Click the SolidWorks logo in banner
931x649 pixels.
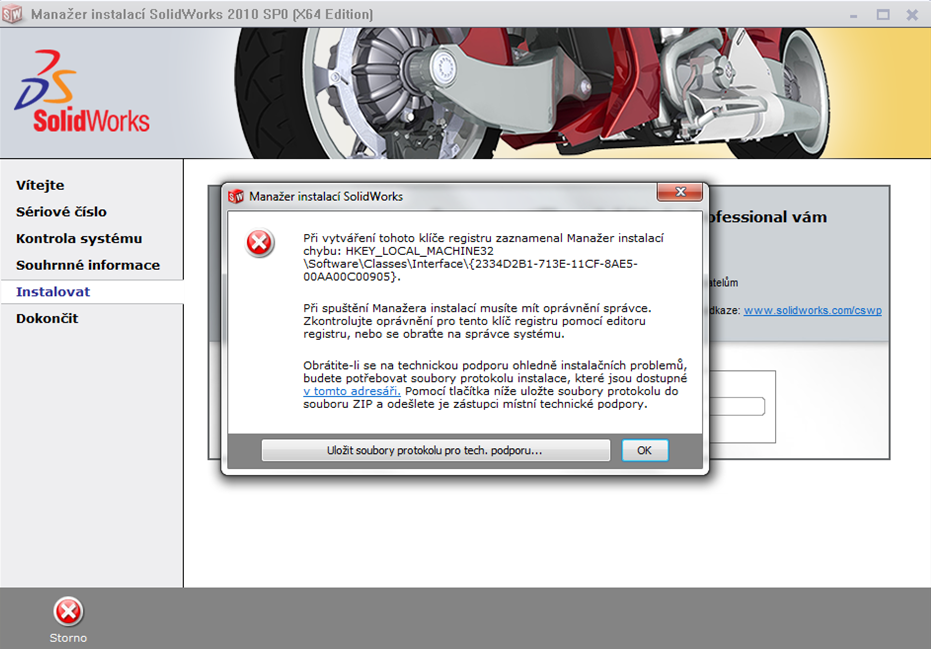coord(82,91)
